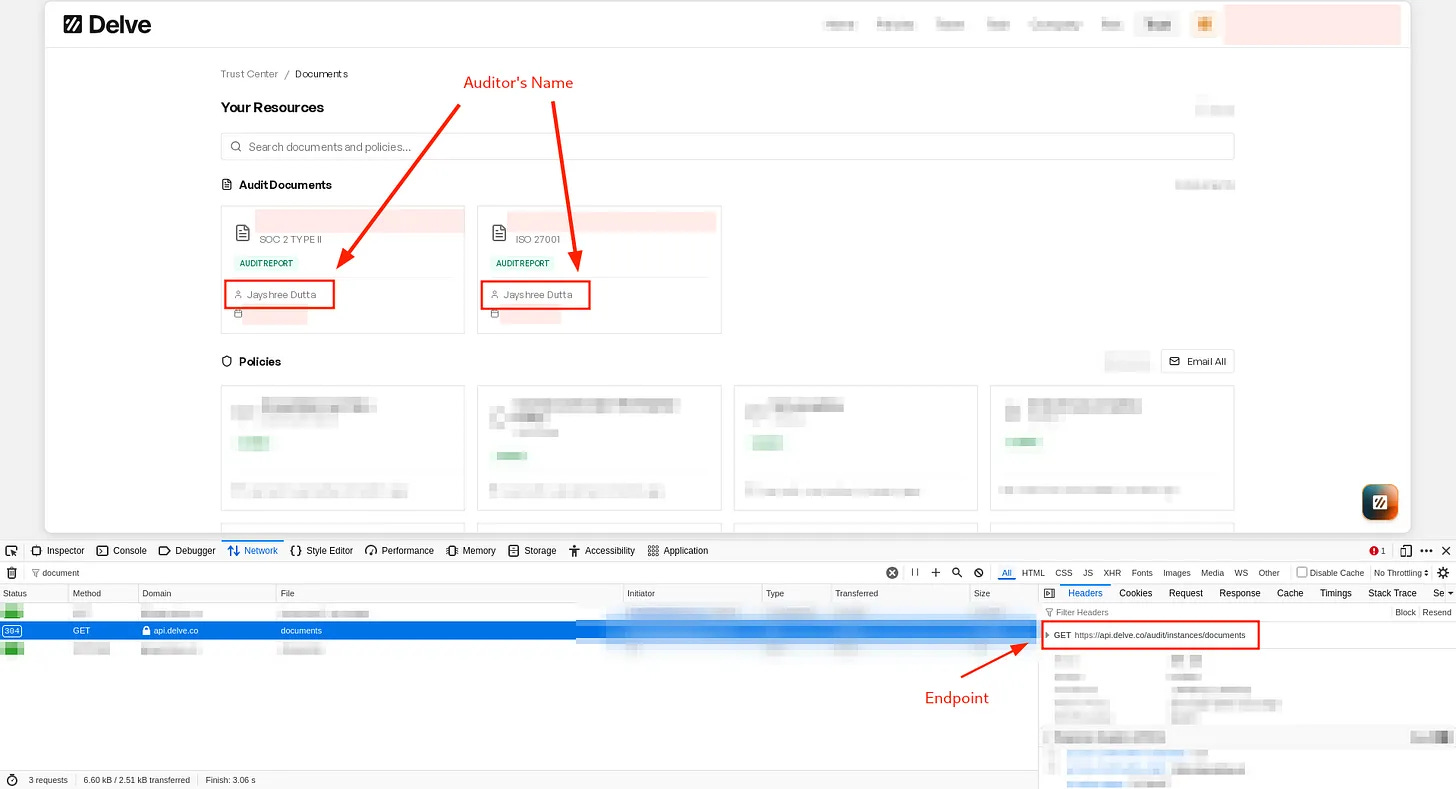Expand the GET request URL disclosure triangle

point(1047,636)
